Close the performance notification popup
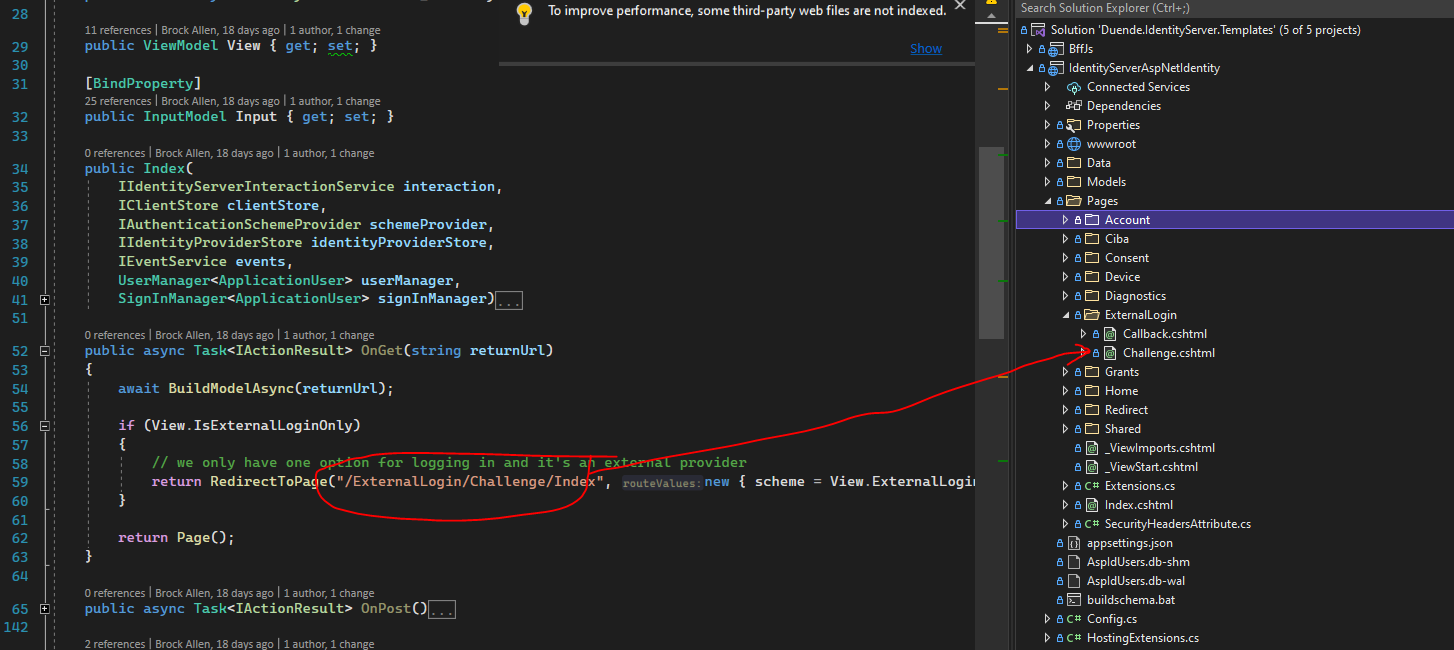 960,6
